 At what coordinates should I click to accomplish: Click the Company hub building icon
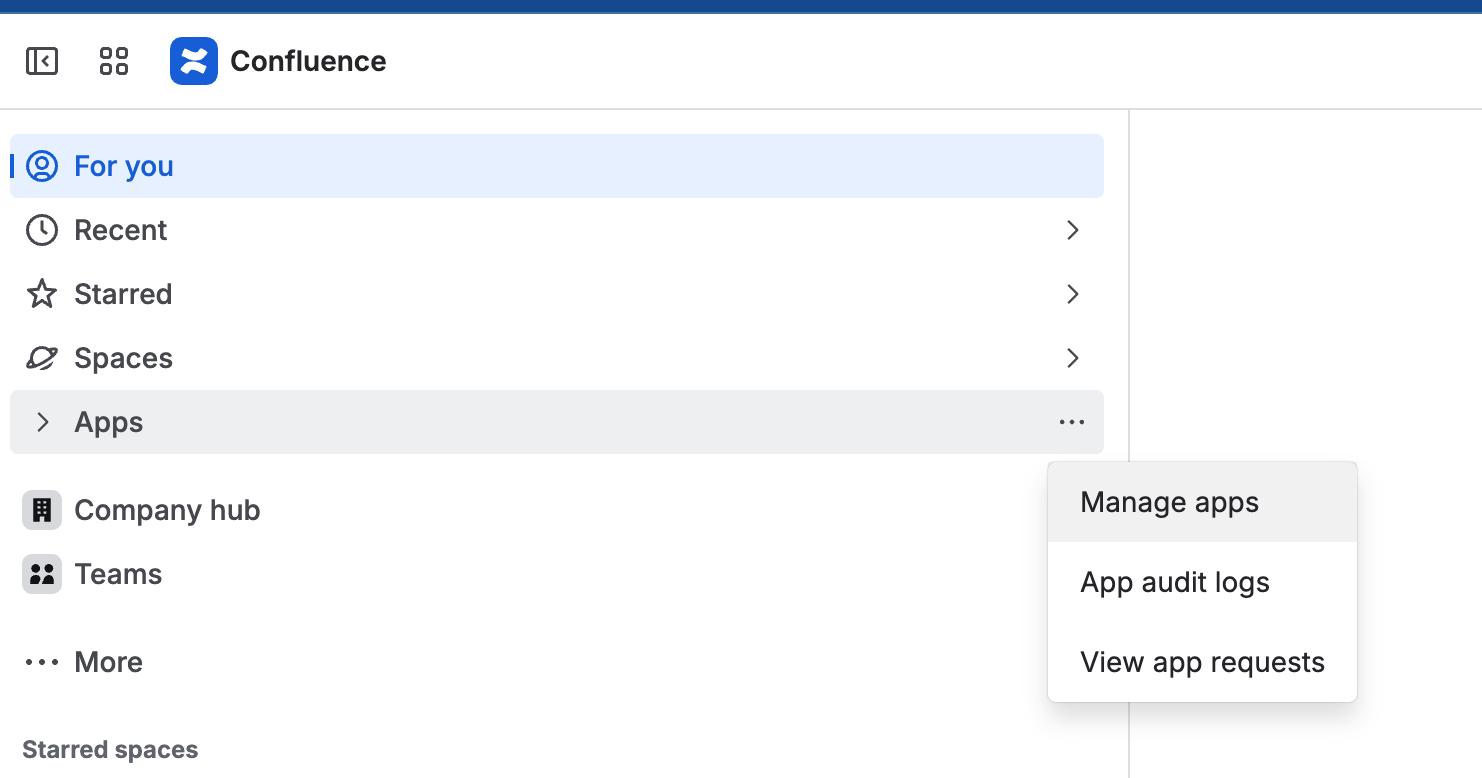click(42, 510)
